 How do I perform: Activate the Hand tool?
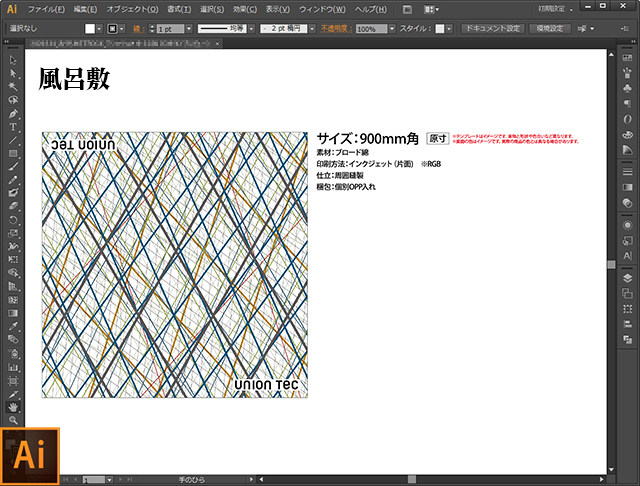13,407
